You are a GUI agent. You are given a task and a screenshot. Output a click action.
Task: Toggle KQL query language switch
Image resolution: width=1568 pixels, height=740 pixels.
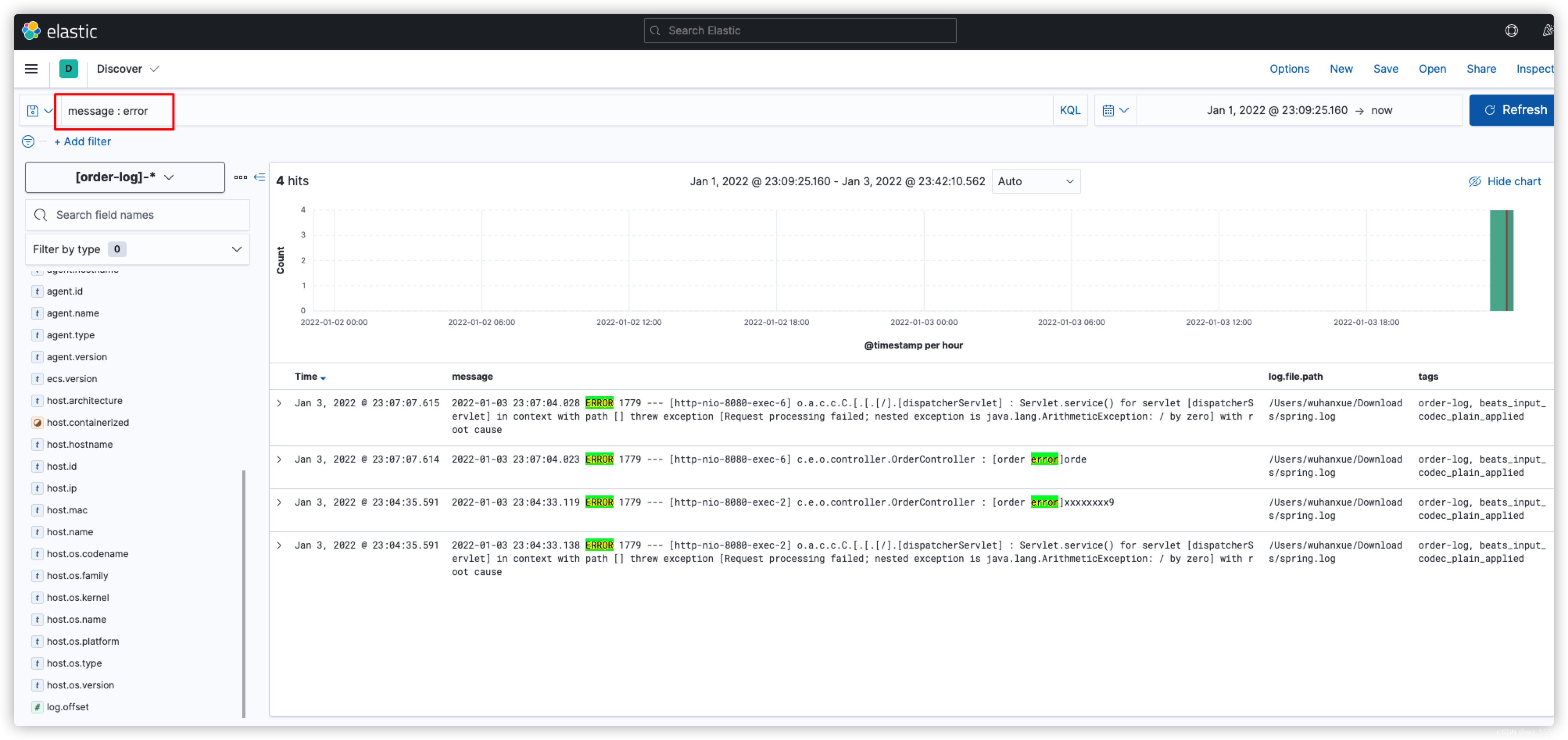pos(1069,111)
